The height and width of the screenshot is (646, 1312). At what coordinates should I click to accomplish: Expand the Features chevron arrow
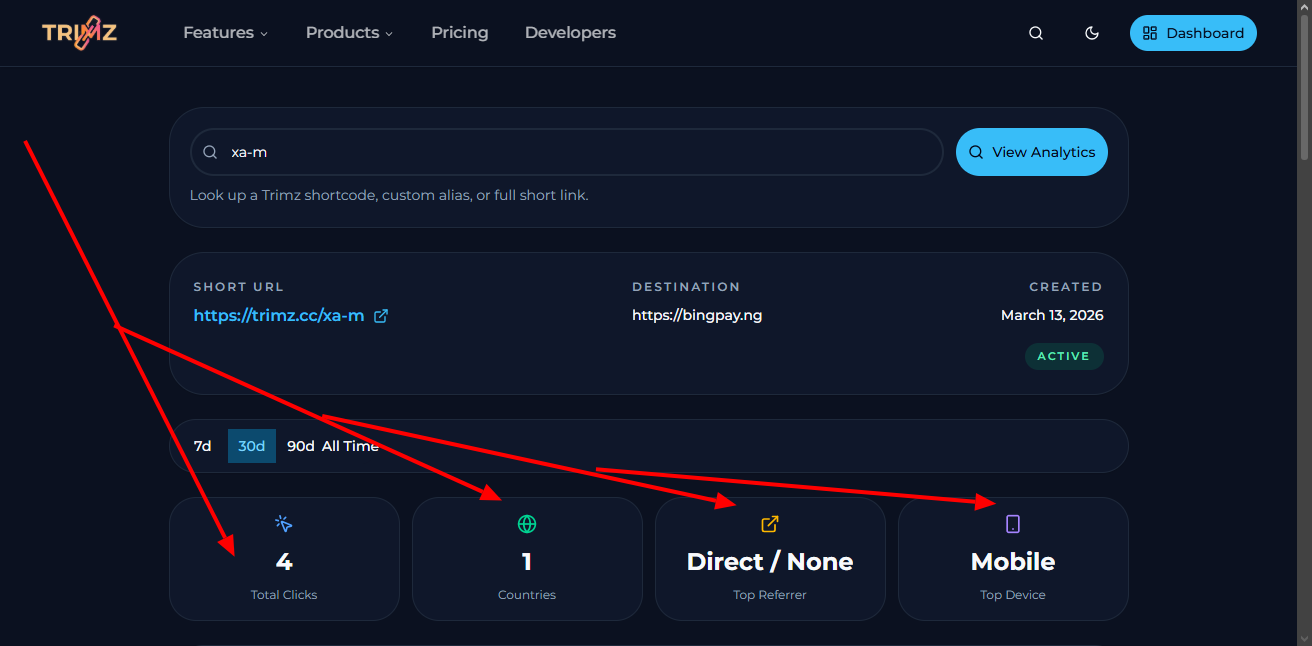coord(264,33)
